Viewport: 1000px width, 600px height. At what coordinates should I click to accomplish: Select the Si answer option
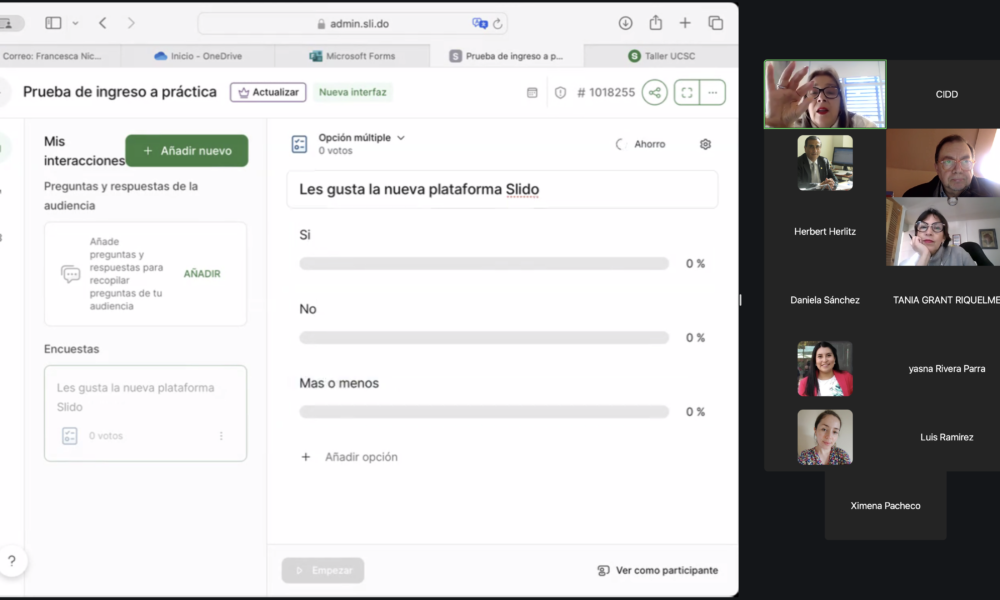(x=305, y=235)
